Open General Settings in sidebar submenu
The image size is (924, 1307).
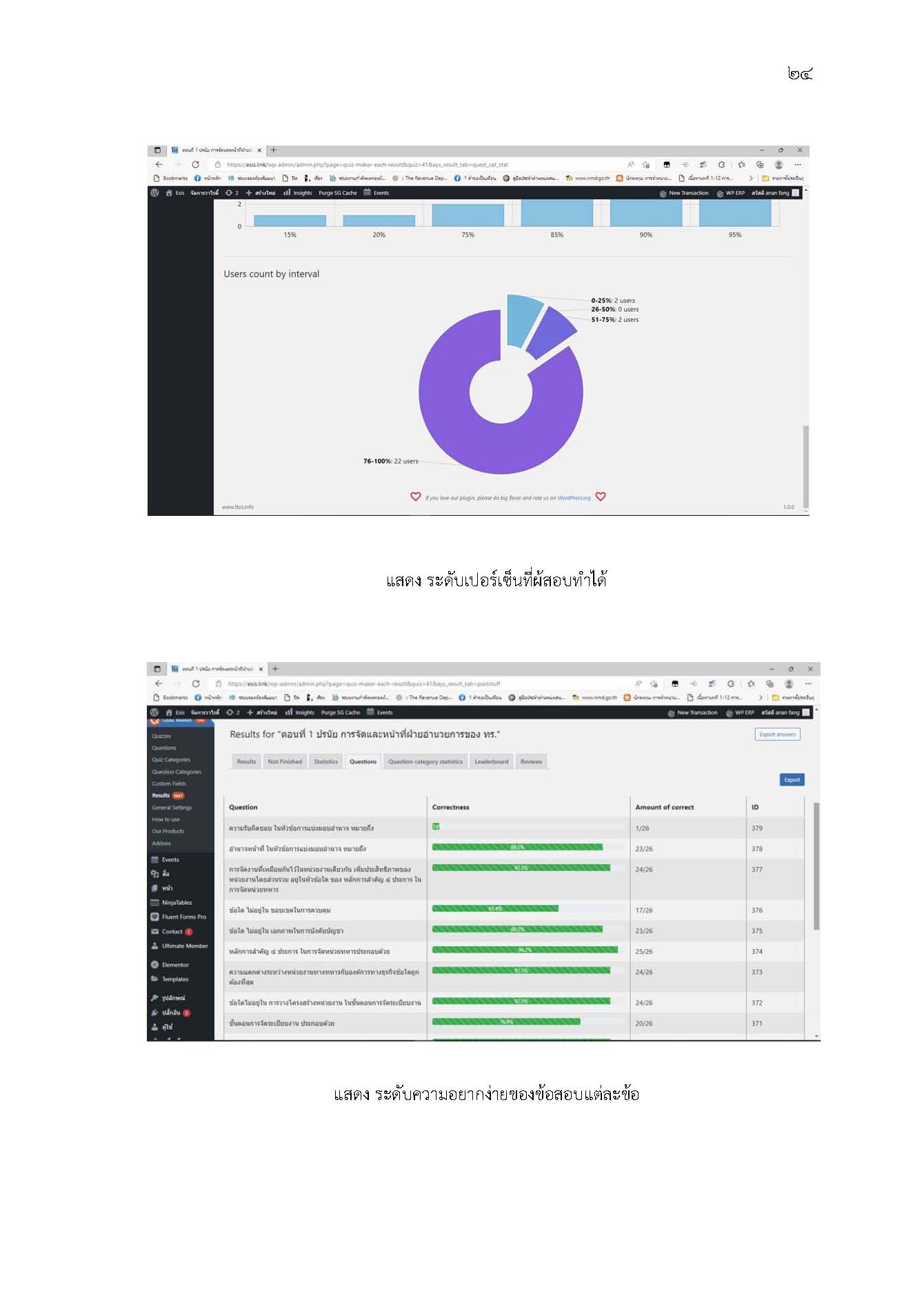[172, 808]
